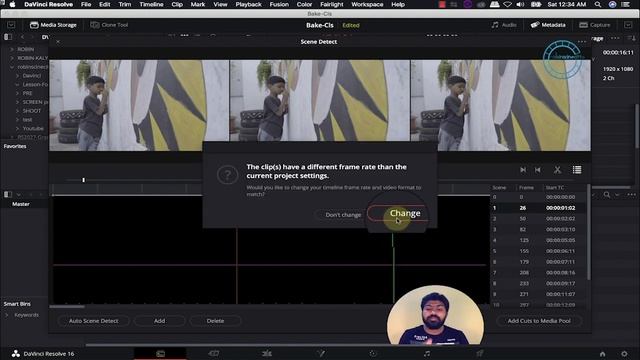Open the Trim menu
Viewport: 640px width, 360px height.
(124, 4)
